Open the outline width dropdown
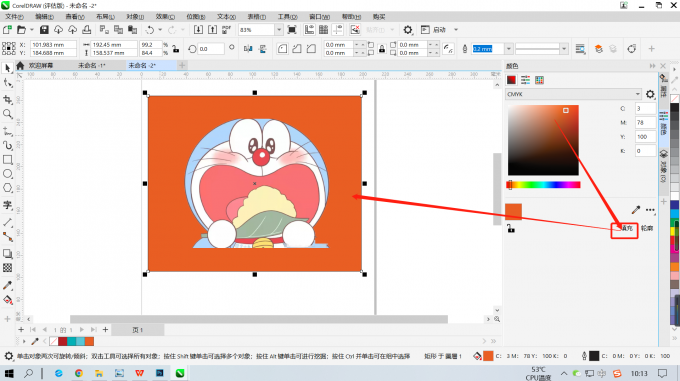Viewport: 680px width, 381px height. point(509,49)
